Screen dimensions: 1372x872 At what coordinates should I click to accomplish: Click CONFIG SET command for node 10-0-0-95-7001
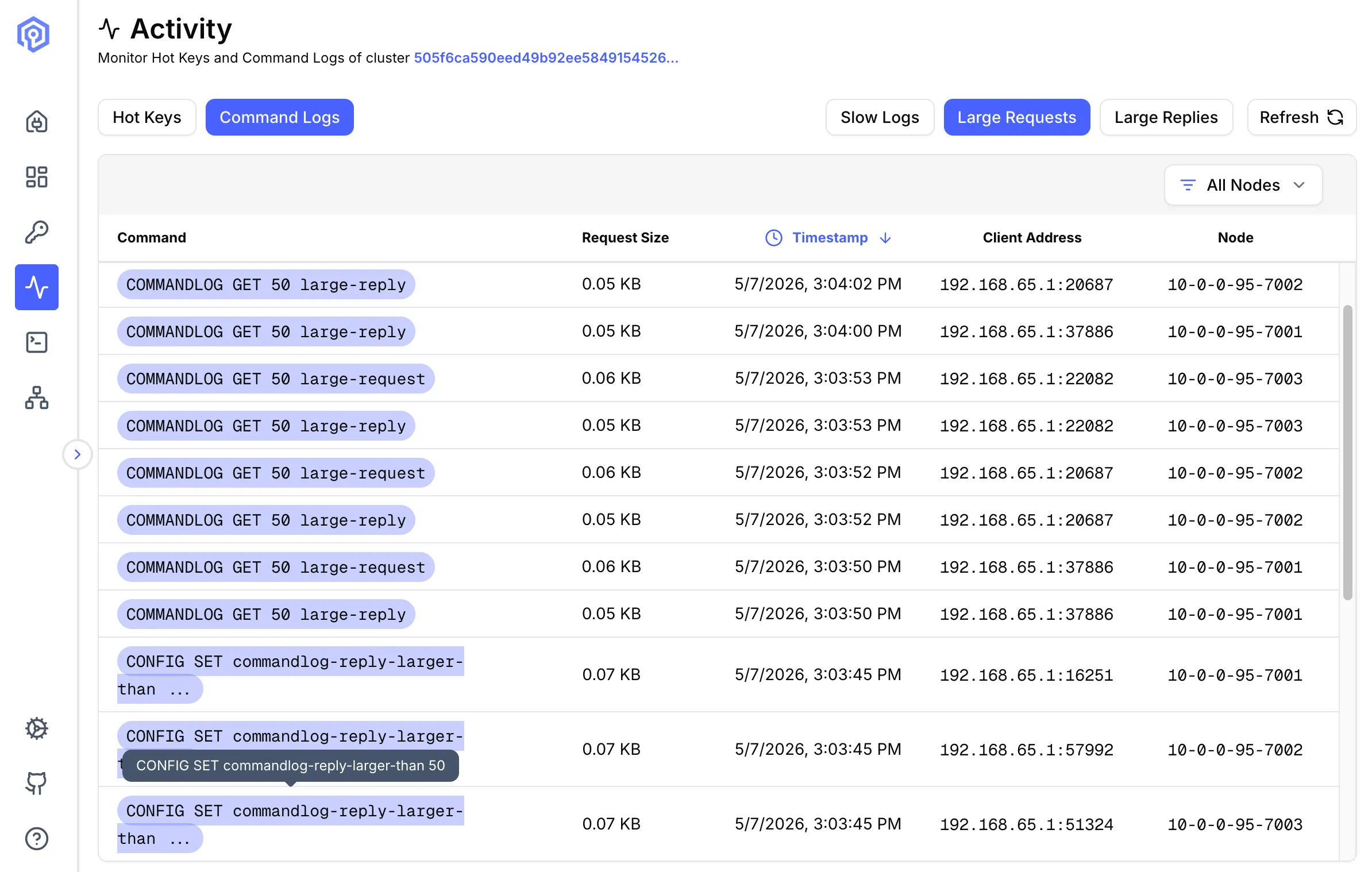(291, 675)
